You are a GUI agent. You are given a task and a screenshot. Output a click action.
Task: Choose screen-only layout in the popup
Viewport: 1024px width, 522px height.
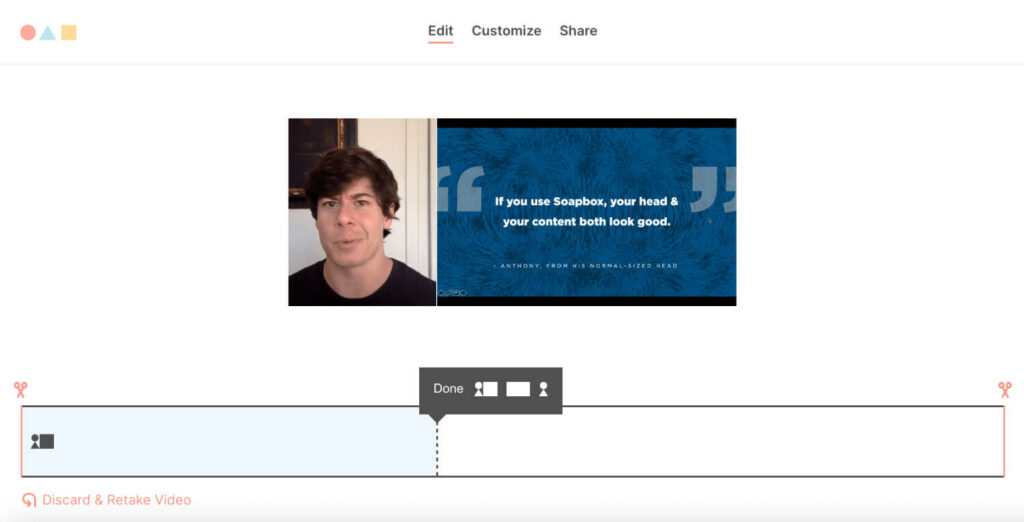(518, 389)
